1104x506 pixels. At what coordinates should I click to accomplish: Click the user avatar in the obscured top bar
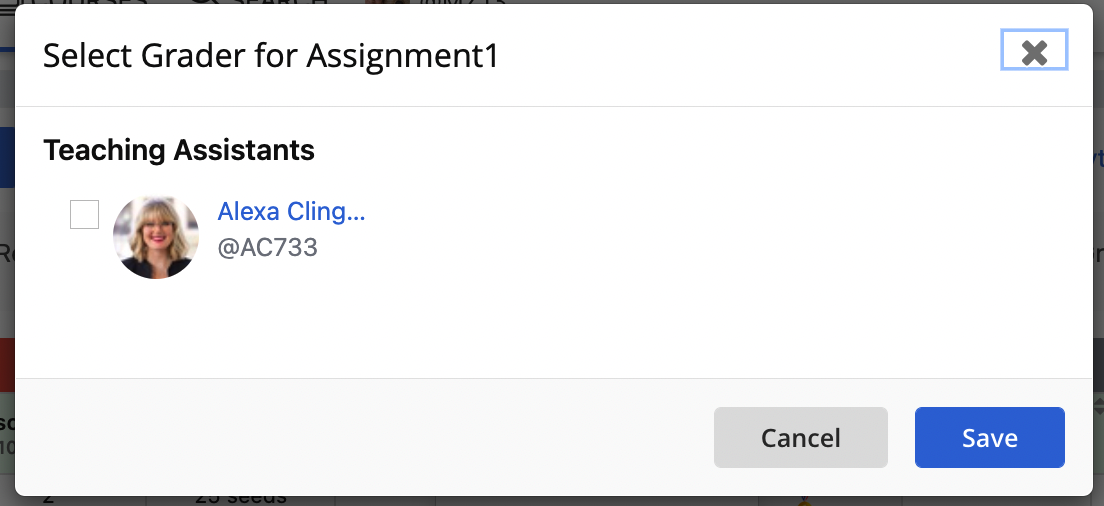point(387,2)
